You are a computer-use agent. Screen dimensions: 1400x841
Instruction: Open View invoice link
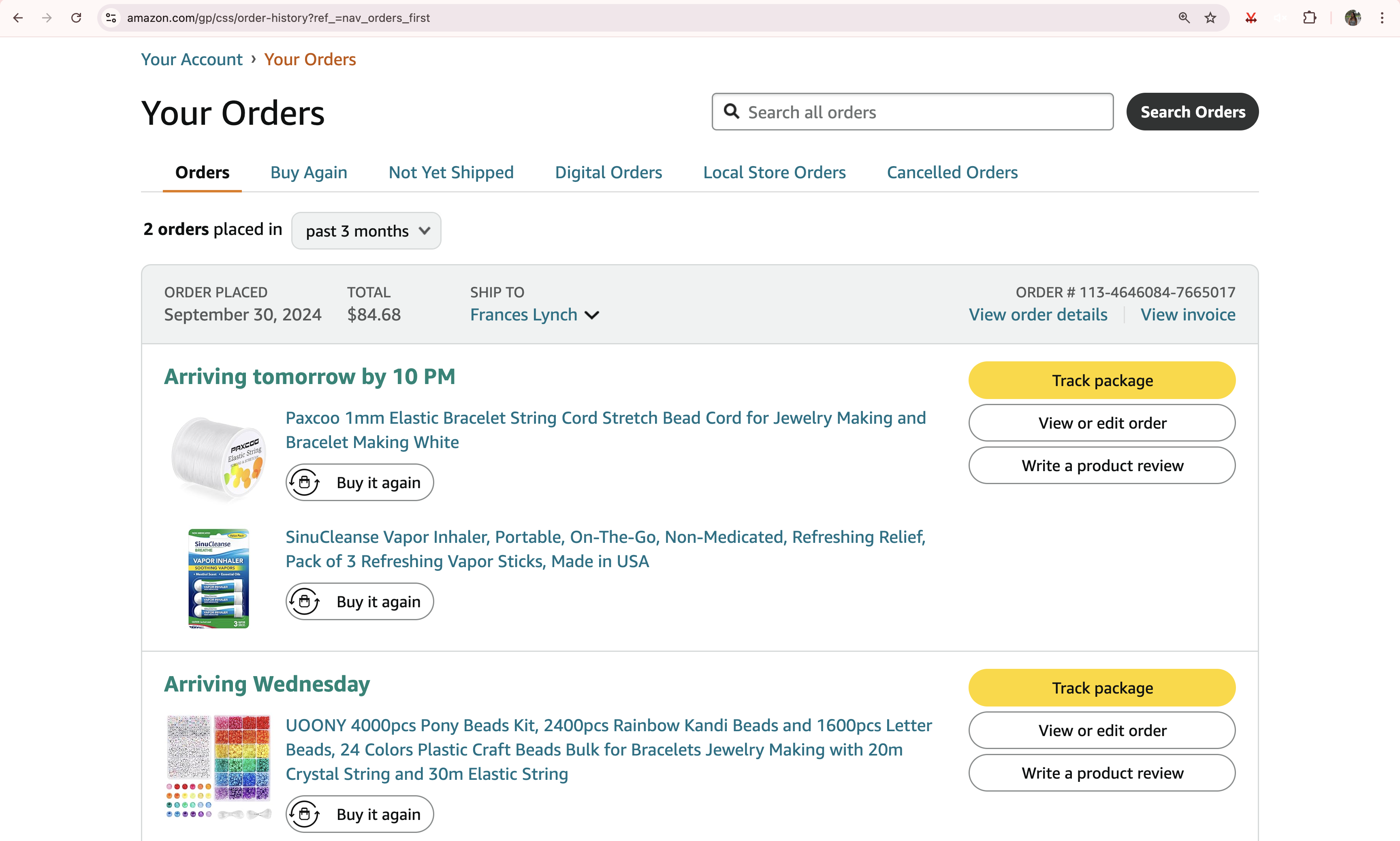[1188, 314]
